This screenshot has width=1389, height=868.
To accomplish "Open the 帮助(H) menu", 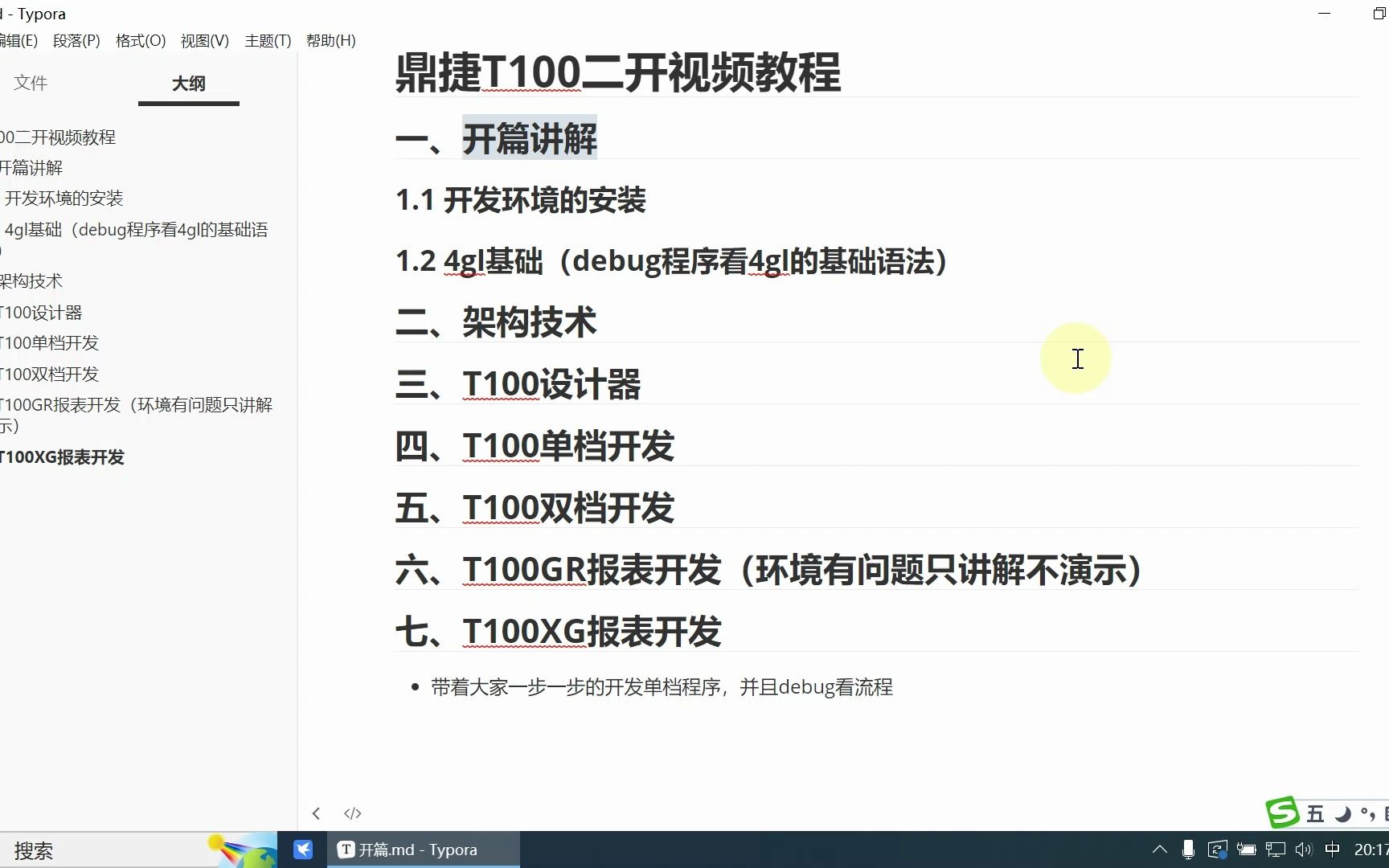I will [331, 40].
